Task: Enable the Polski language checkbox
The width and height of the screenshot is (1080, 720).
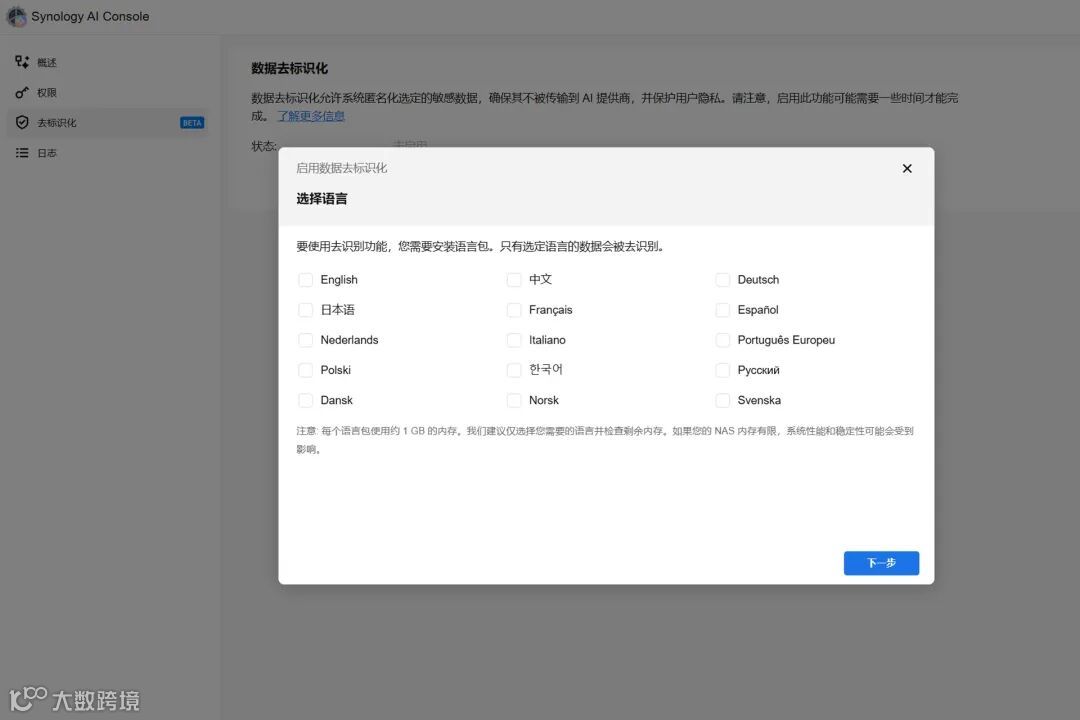Action: 305,370
